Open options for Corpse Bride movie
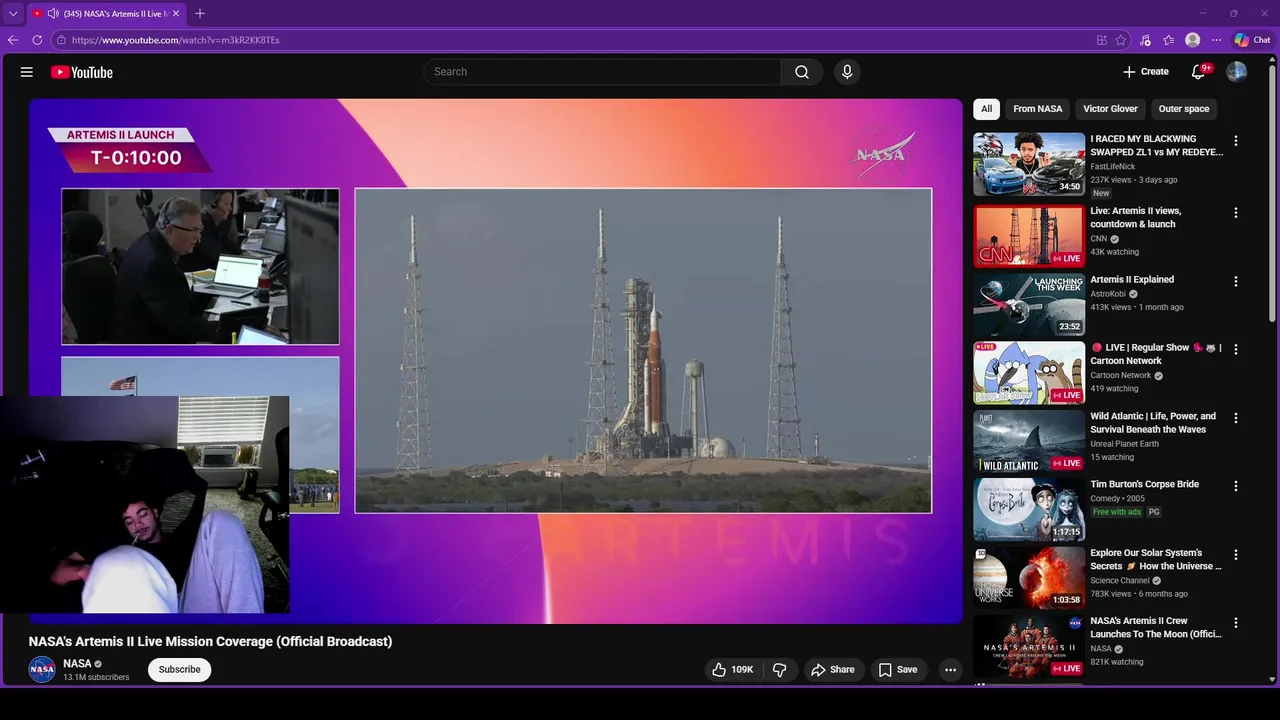Image resolution: width=1280 pixels, height=720 pixels. pos(1236,486)
